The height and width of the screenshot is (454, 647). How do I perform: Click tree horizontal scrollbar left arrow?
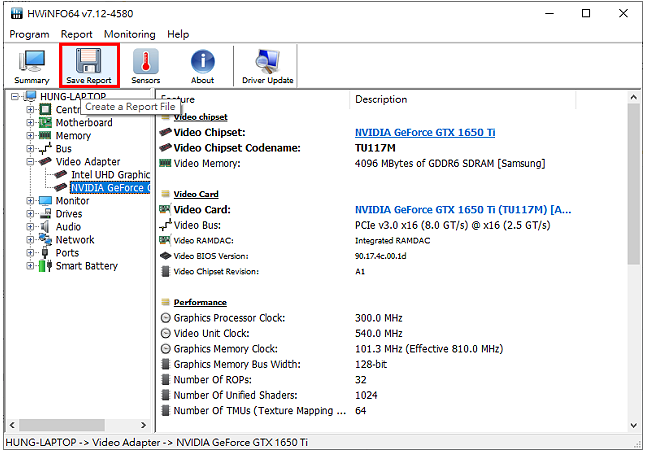(12, 425)
